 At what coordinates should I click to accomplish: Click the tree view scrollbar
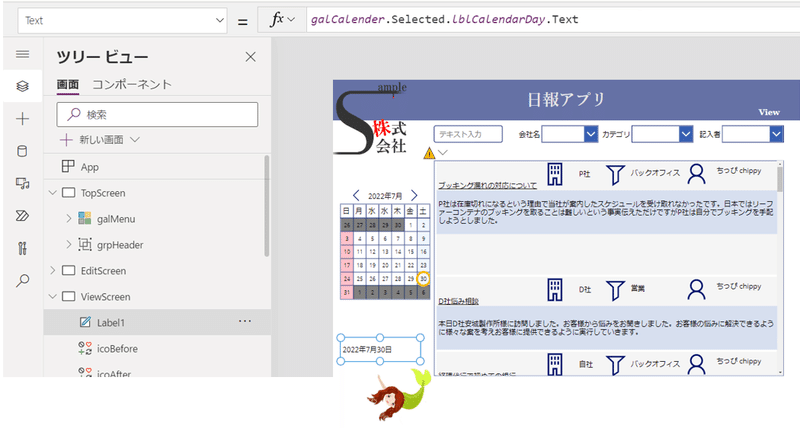tap(266, 206)
